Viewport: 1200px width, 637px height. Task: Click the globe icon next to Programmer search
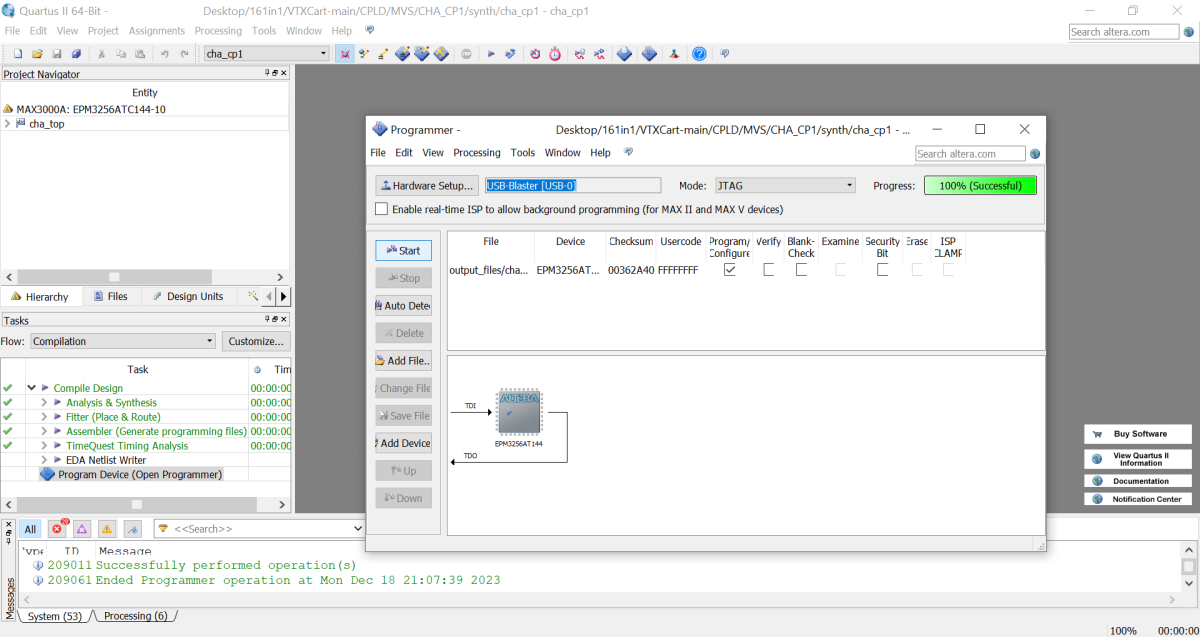[x=1035, y=154]
